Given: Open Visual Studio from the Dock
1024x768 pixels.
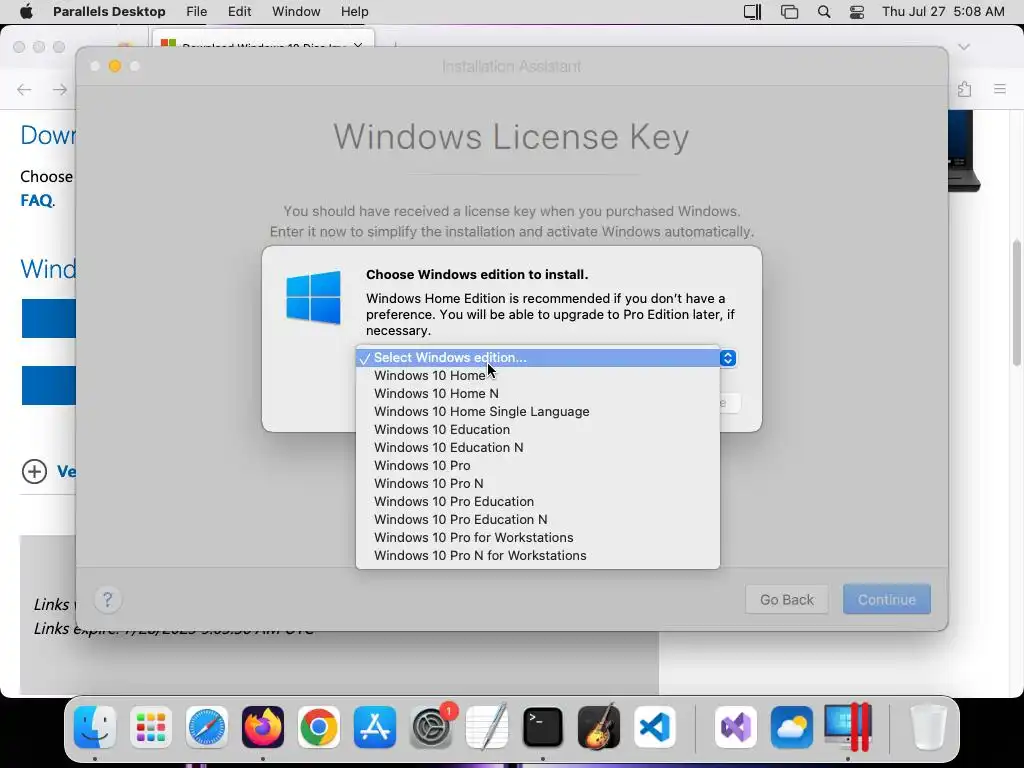Looking at the screenshot, I should point(736,727).
